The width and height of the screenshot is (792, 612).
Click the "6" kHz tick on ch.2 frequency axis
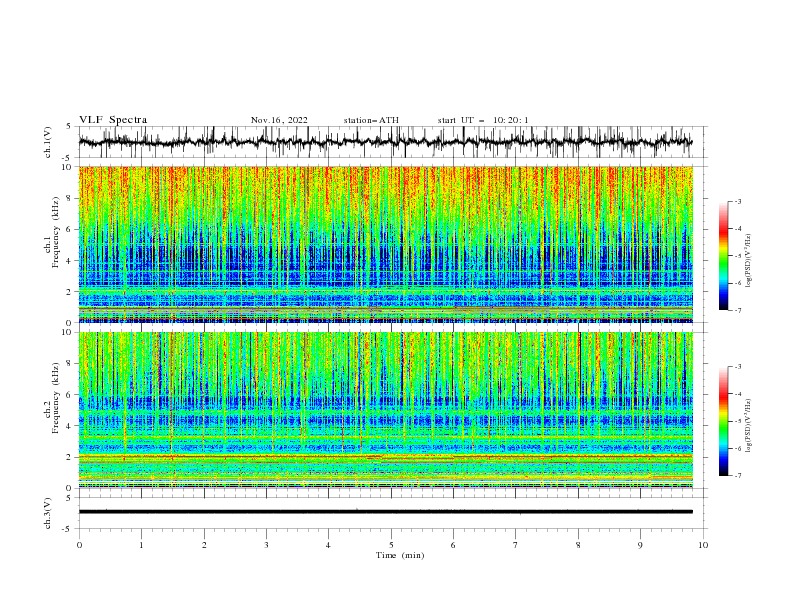pyautogui.click(x=70, y=395)
